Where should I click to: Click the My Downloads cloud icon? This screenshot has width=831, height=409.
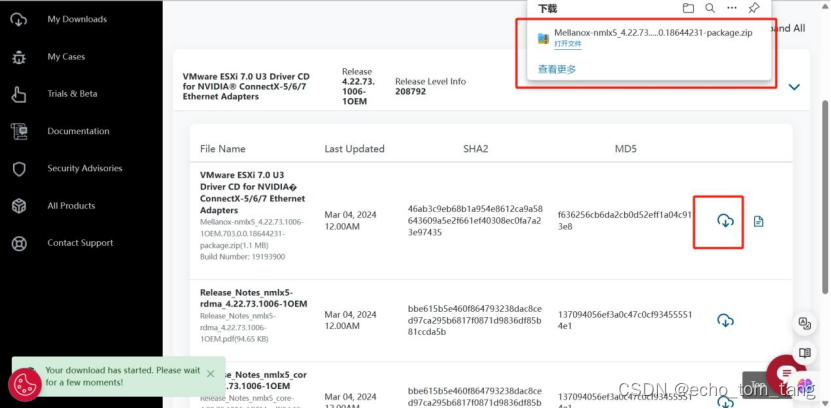[19, 20]
